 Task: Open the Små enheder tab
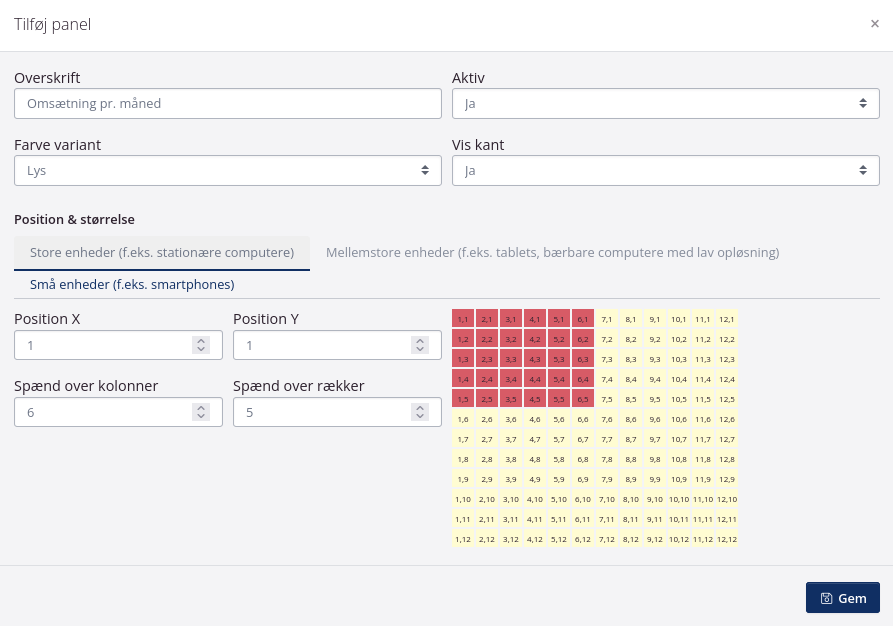(x=132, y=284)
